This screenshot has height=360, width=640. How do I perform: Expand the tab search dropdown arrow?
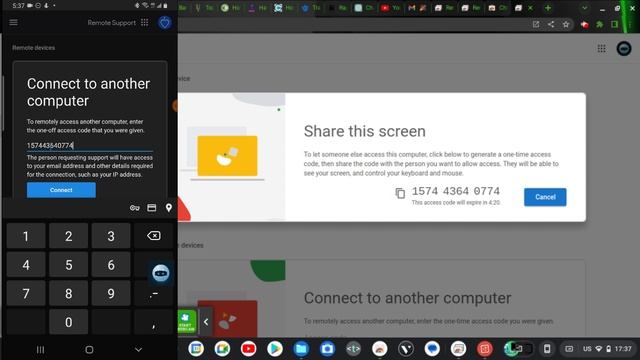[584, 8]
